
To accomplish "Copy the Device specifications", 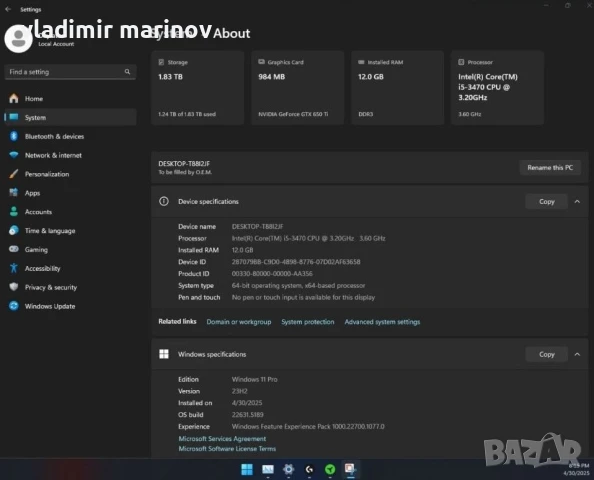I will [546, 202].
